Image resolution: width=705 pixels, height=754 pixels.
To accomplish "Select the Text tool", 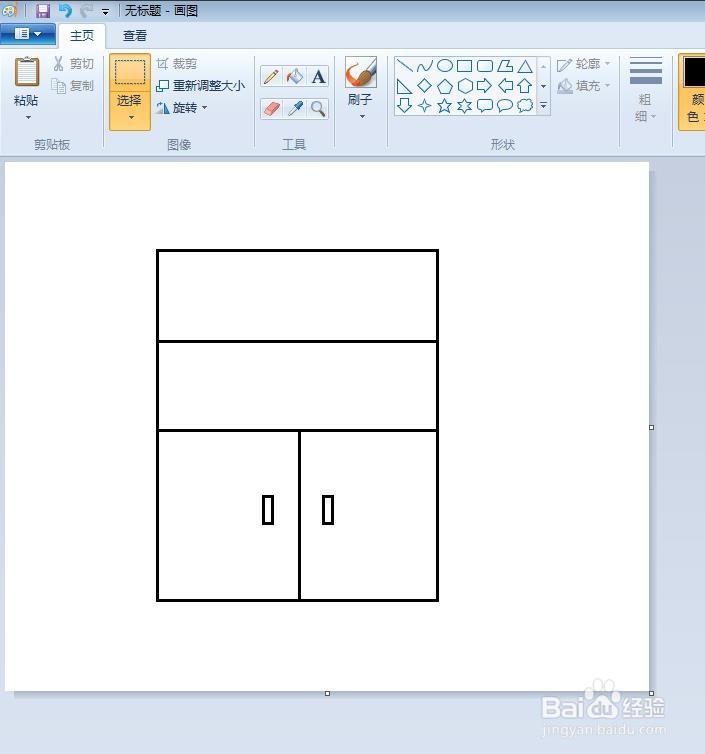I will [318, 76].
